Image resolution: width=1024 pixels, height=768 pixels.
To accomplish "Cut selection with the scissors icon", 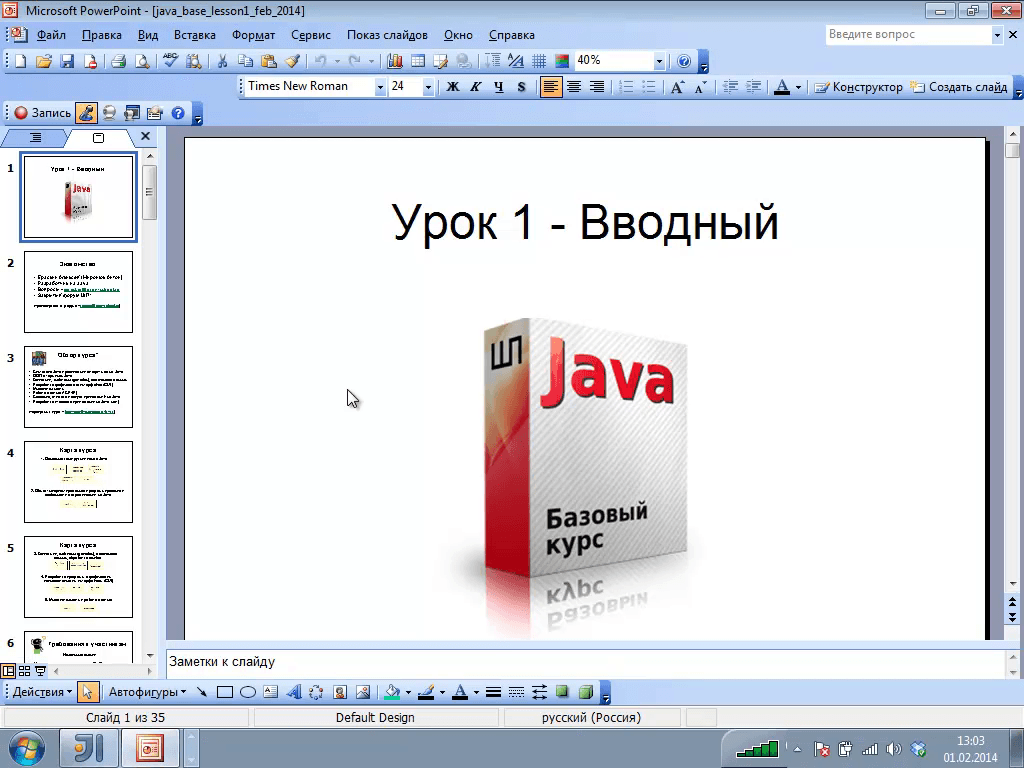I will [x=222, y=61].
